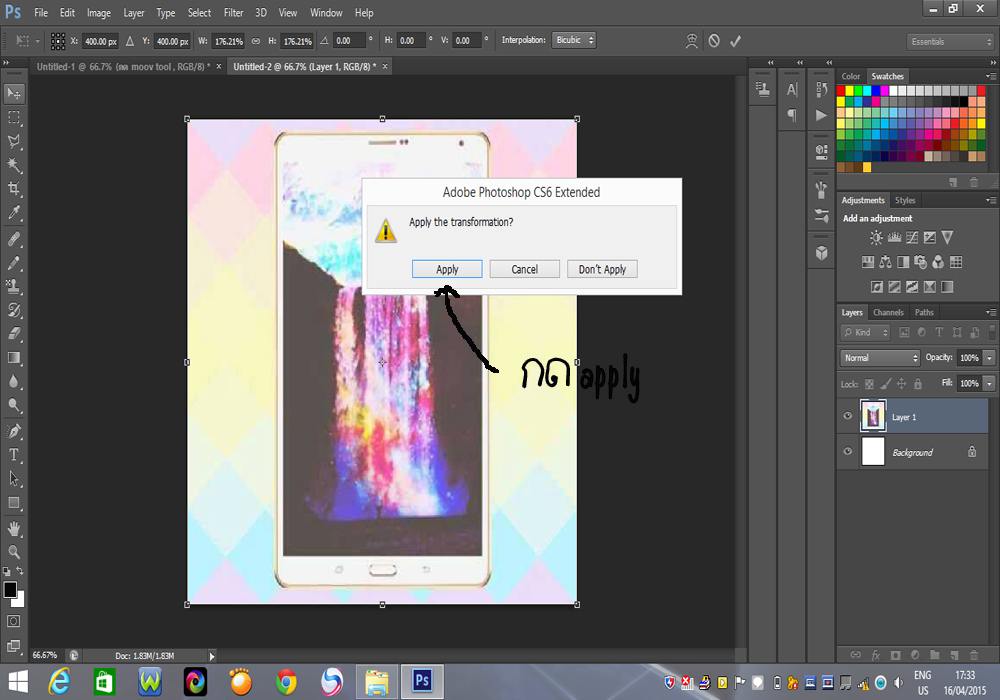
Task: Open Google Chrome from the taskbar
Action: point(286,682)
